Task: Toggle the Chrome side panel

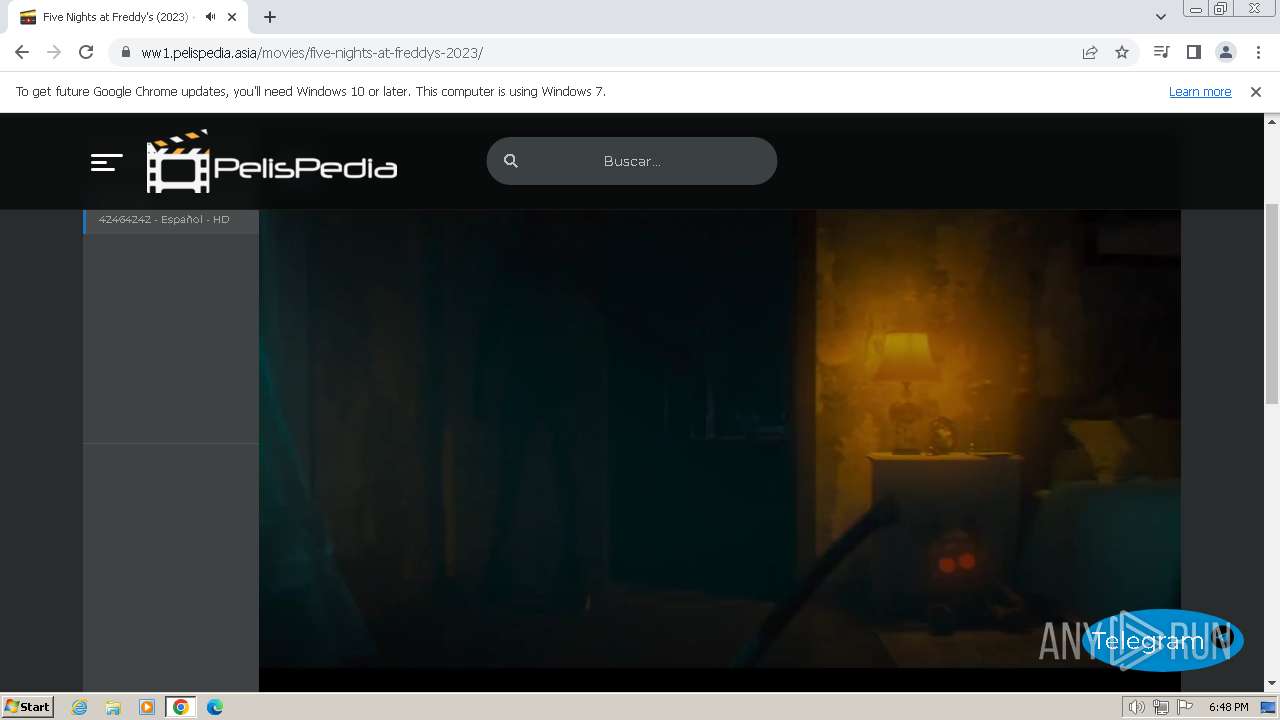Action: (1193, 52)
